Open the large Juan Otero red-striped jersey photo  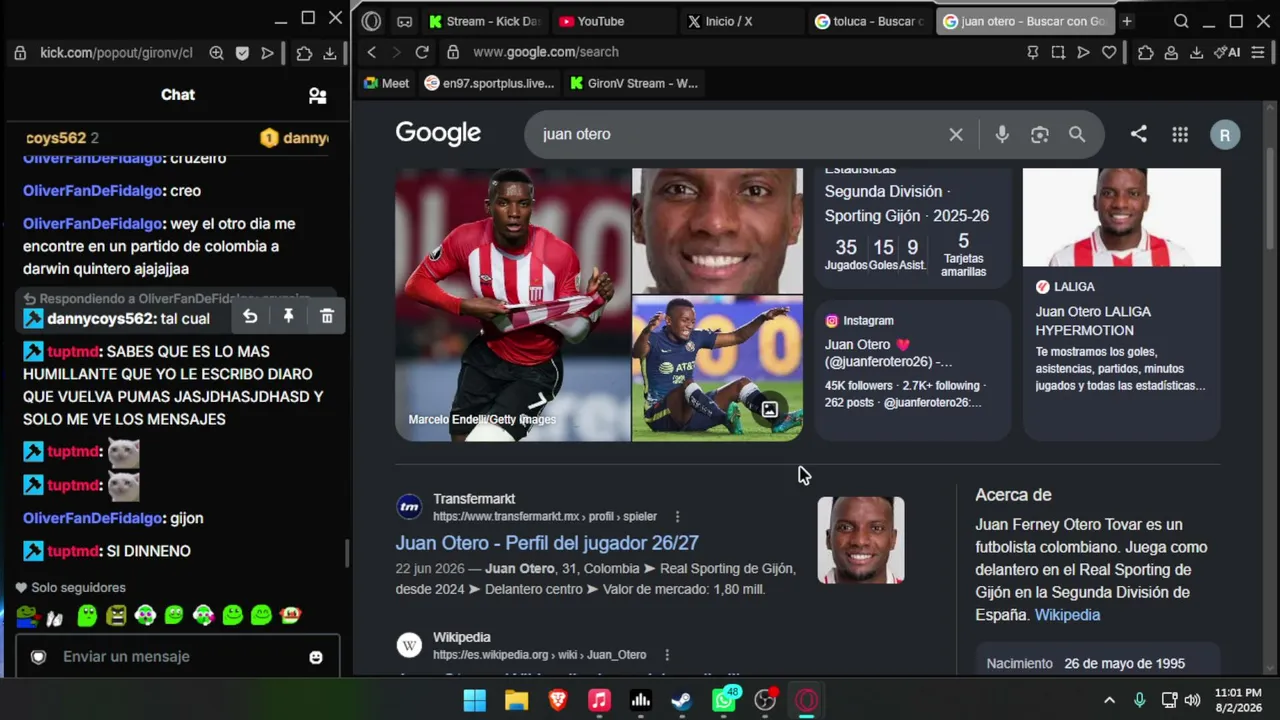point(513,305)
